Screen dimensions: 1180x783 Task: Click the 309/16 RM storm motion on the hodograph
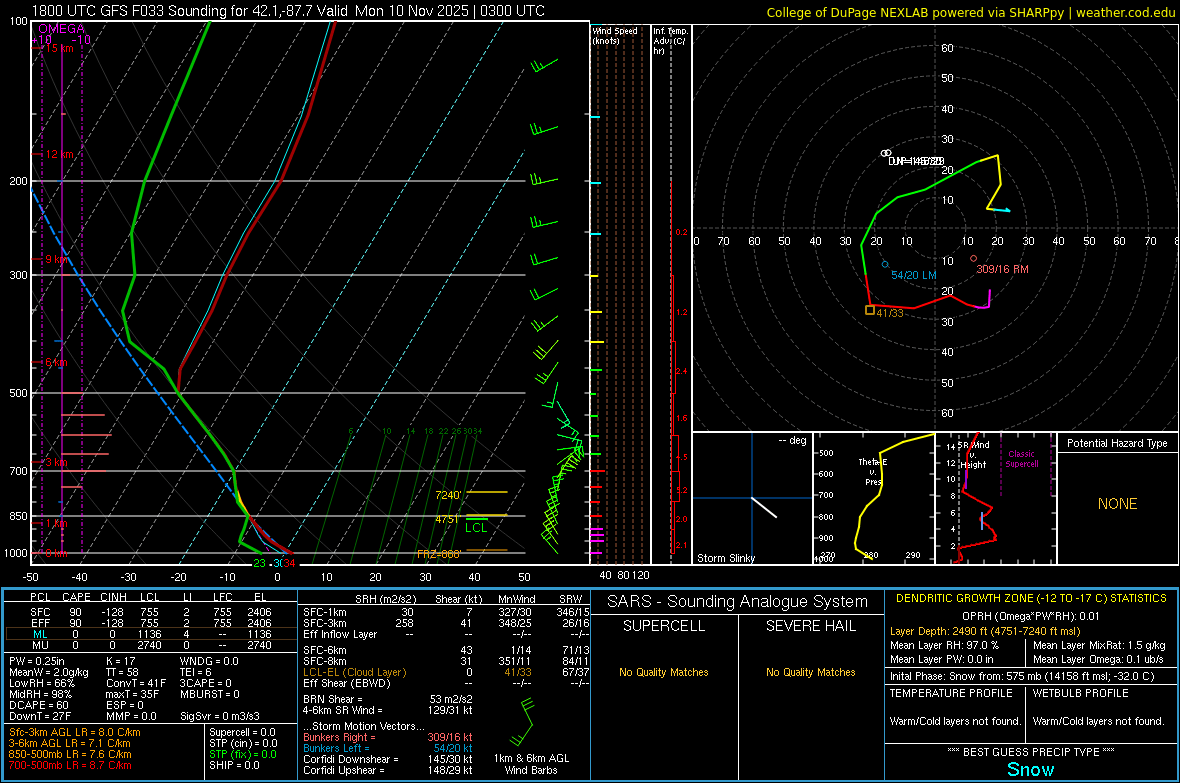click(1002, 269)
